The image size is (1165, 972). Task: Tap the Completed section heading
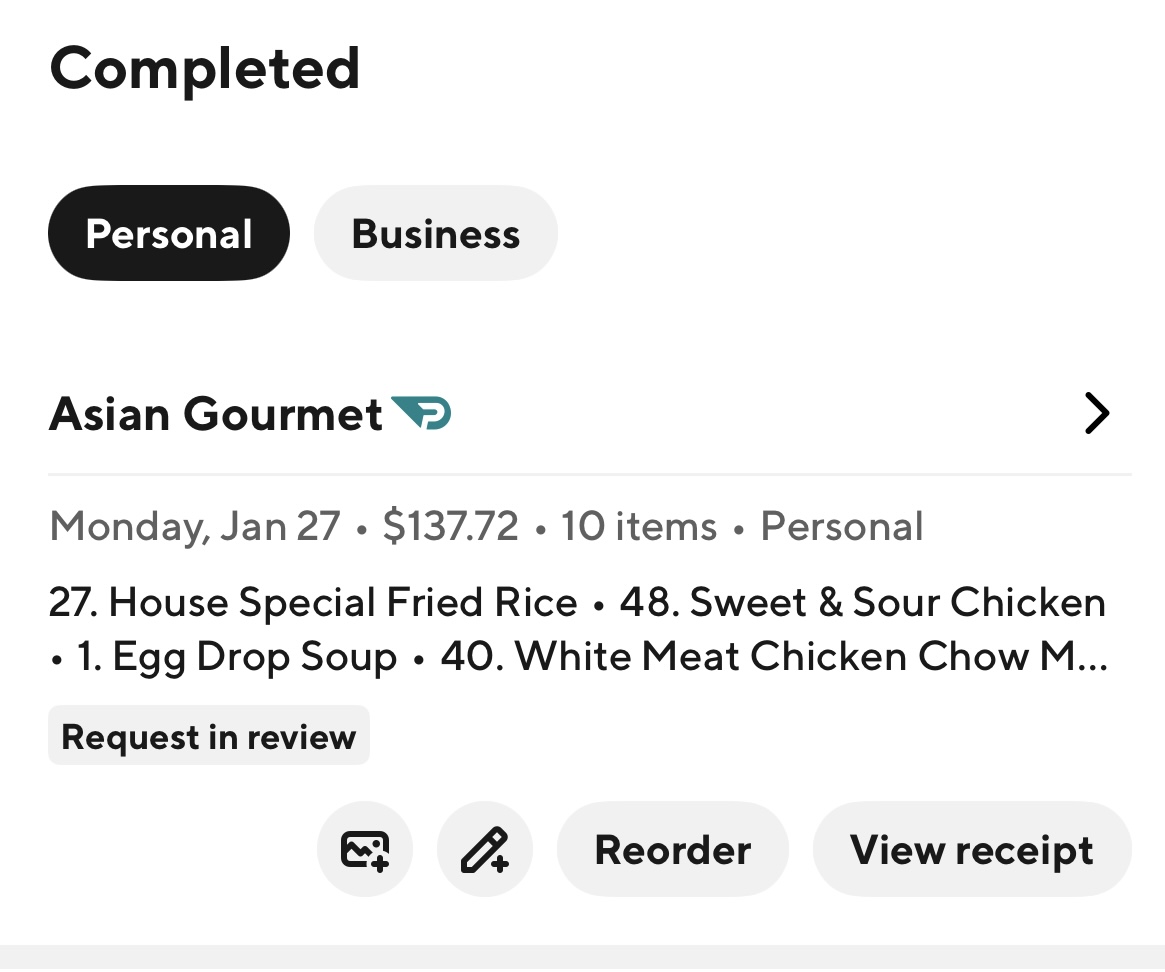coord(205,69)
